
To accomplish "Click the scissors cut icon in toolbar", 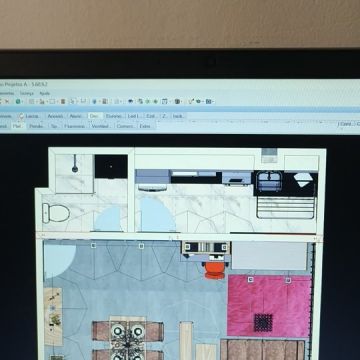I will click(7, 101).
